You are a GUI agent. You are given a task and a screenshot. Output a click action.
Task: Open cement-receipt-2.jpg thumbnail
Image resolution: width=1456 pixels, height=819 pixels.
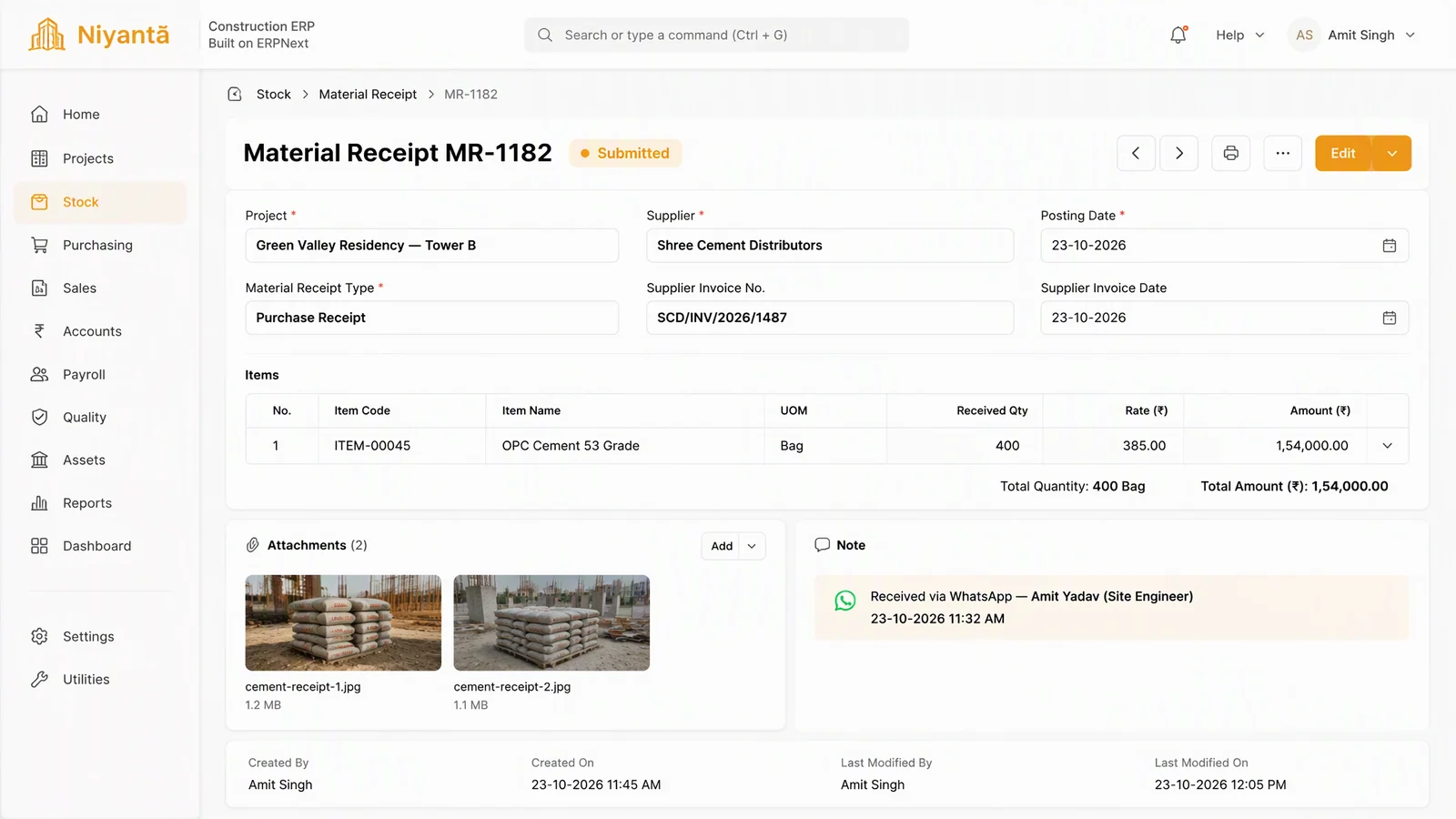pos(551,622)
